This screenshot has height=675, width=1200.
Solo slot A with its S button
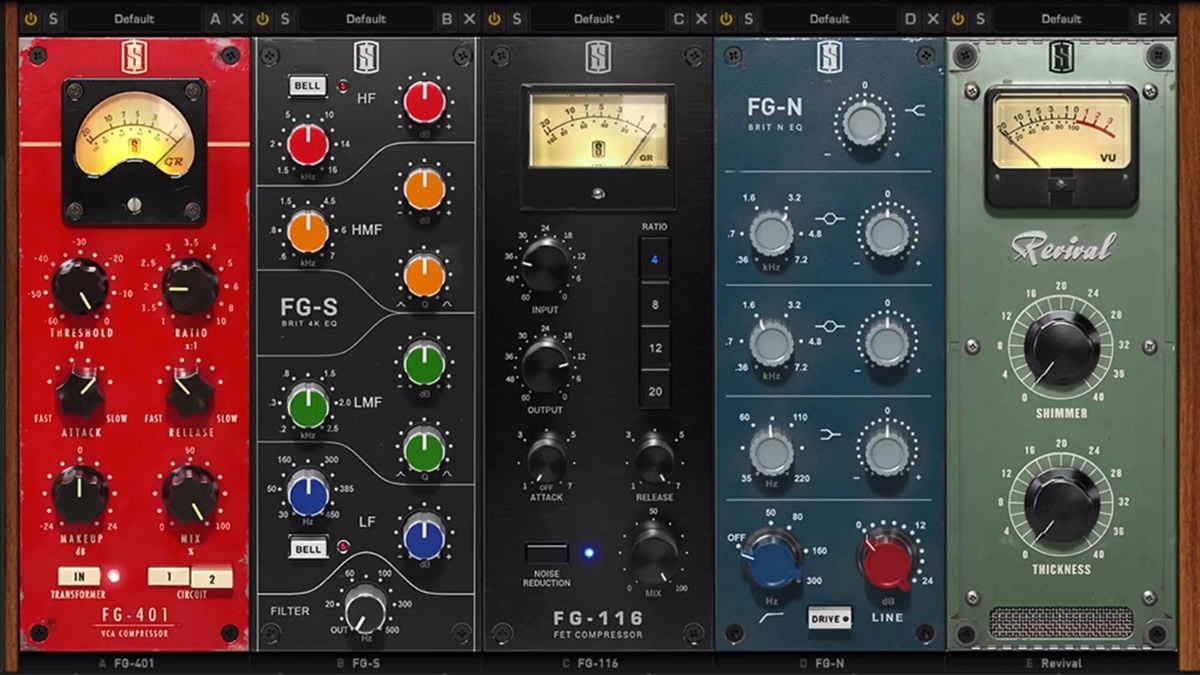52,19
